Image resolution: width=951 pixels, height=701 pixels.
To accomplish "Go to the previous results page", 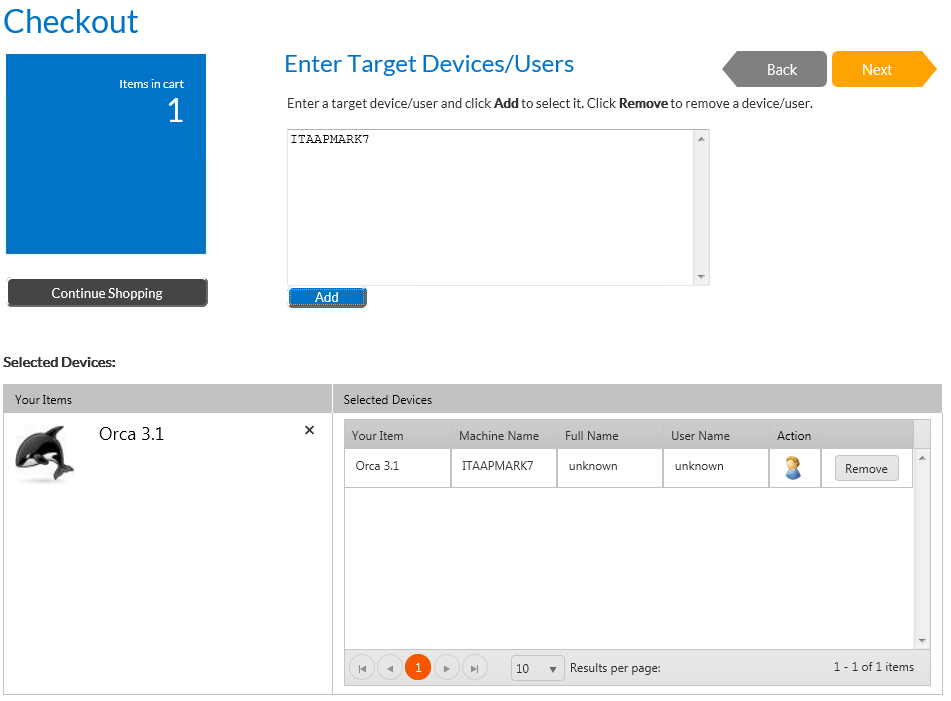I will [390, 667].
